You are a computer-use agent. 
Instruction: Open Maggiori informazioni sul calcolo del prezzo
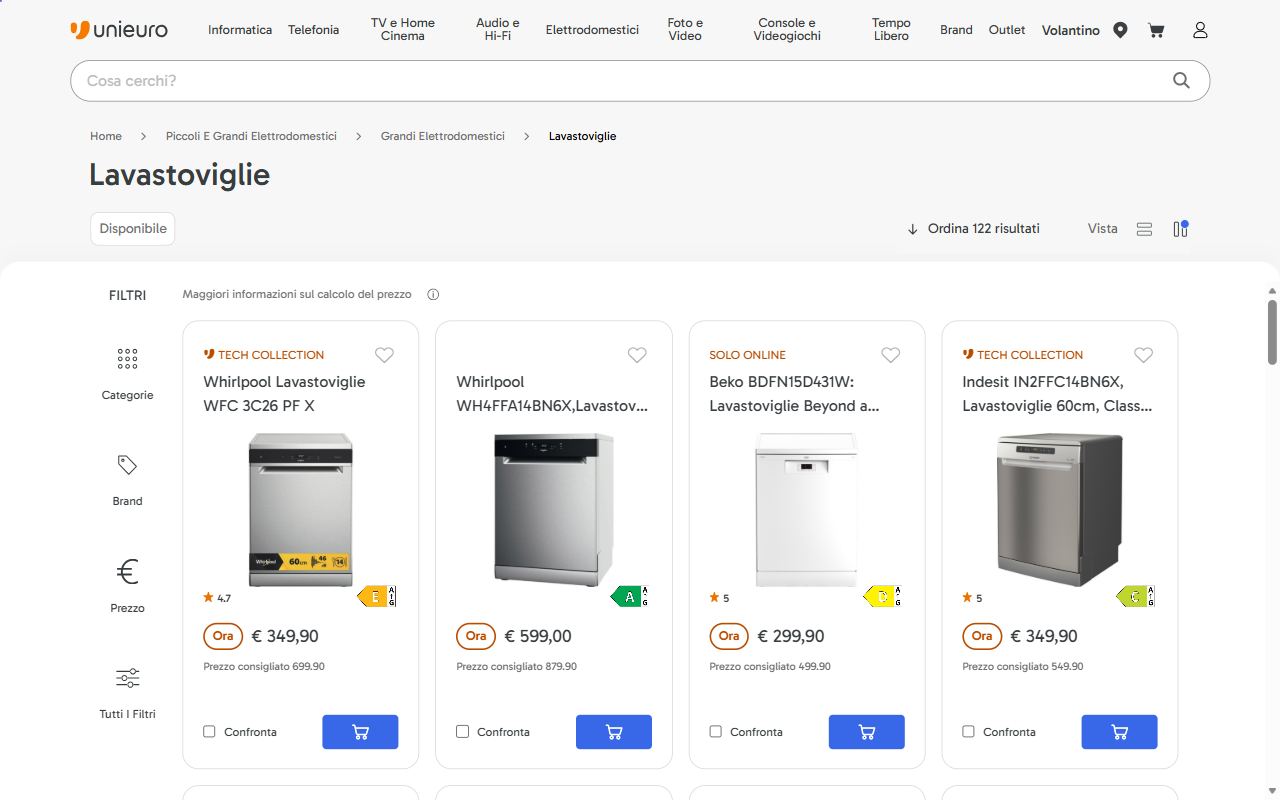click(297, 294)
